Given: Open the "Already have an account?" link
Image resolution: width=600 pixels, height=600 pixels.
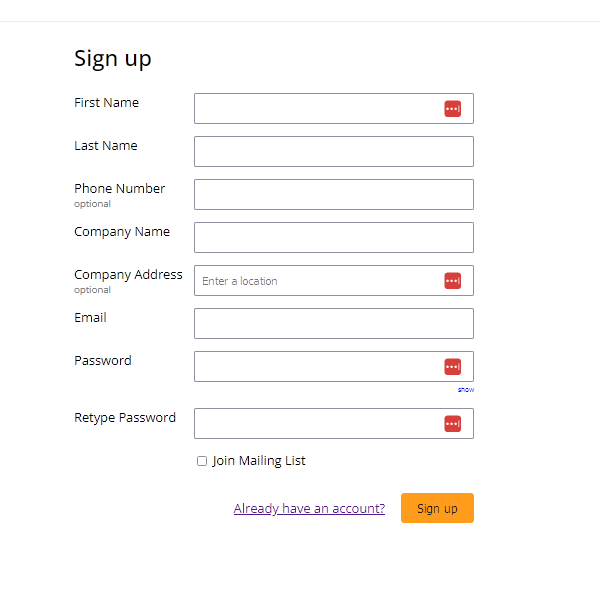Looking at the screenshot, I should 309,508.
